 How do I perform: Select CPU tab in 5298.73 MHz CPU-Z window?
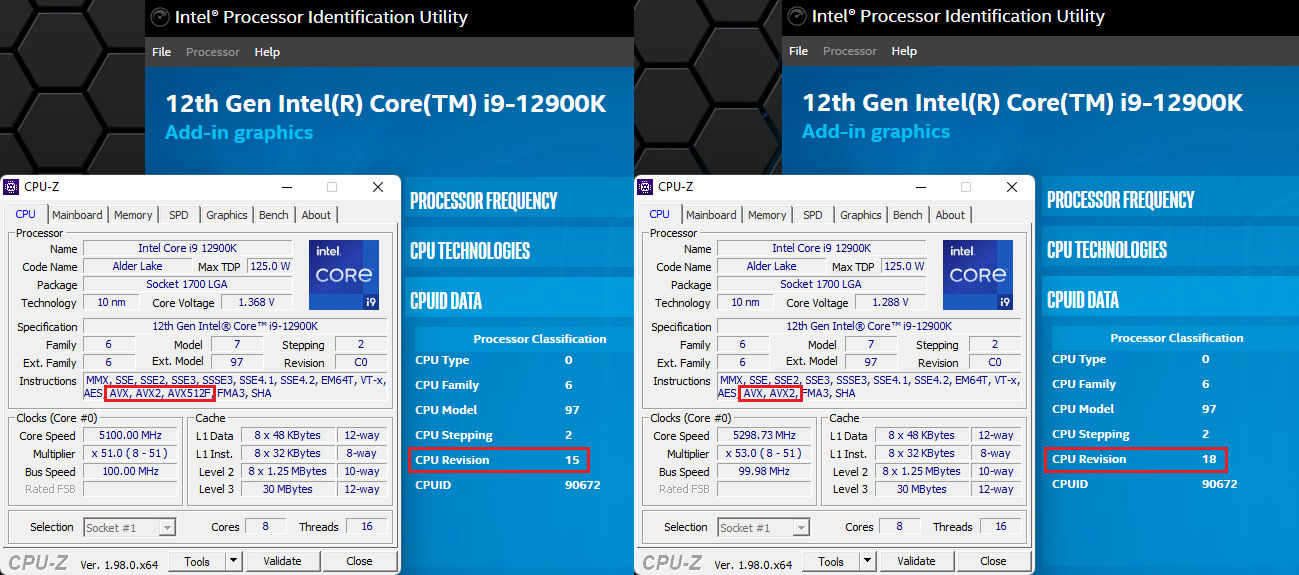pyautogui.click(x=660, y=214)
